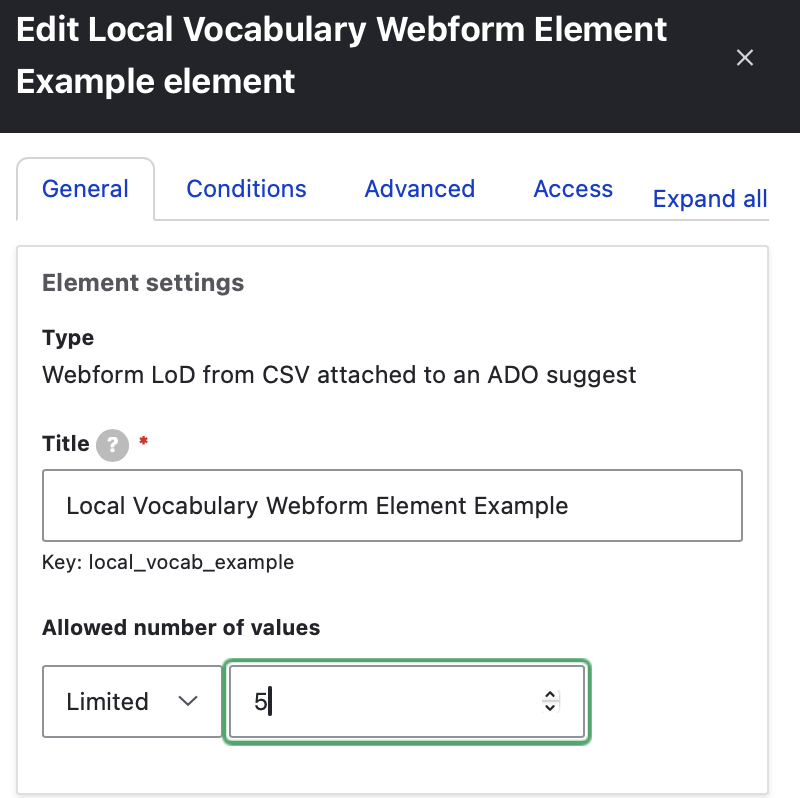This screenshot has width=800, height=798.
Task: Switch to the General tab
Action: click(85, 189)
